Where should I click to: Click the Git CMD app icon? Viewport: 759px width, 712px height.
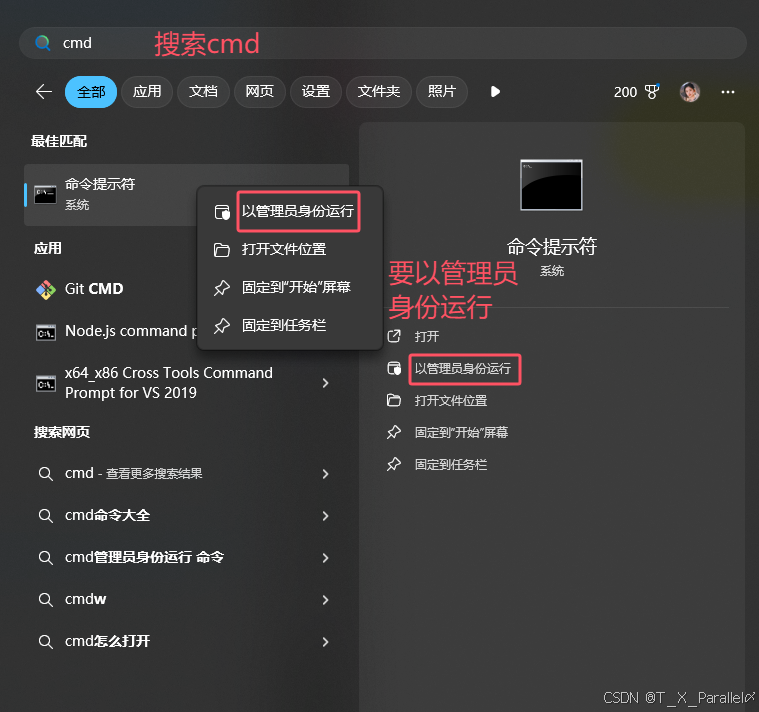pos(46,289)
